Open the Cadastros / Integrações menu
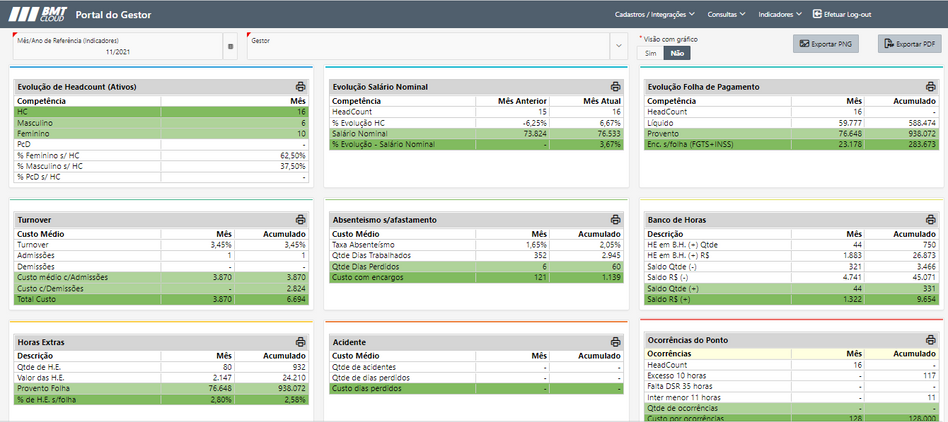 pyautogui.click(x=655, y=14)
